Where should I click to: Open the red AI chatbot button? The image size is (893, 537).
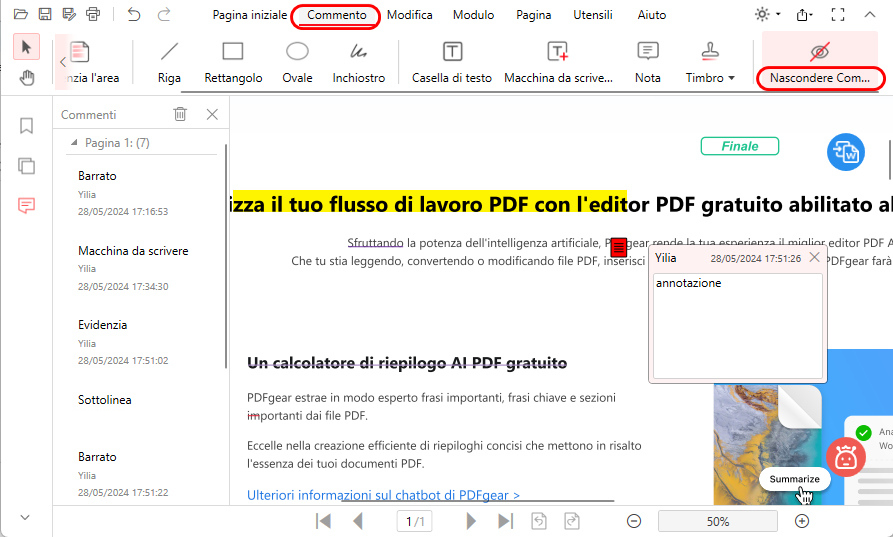click(846, 457)
